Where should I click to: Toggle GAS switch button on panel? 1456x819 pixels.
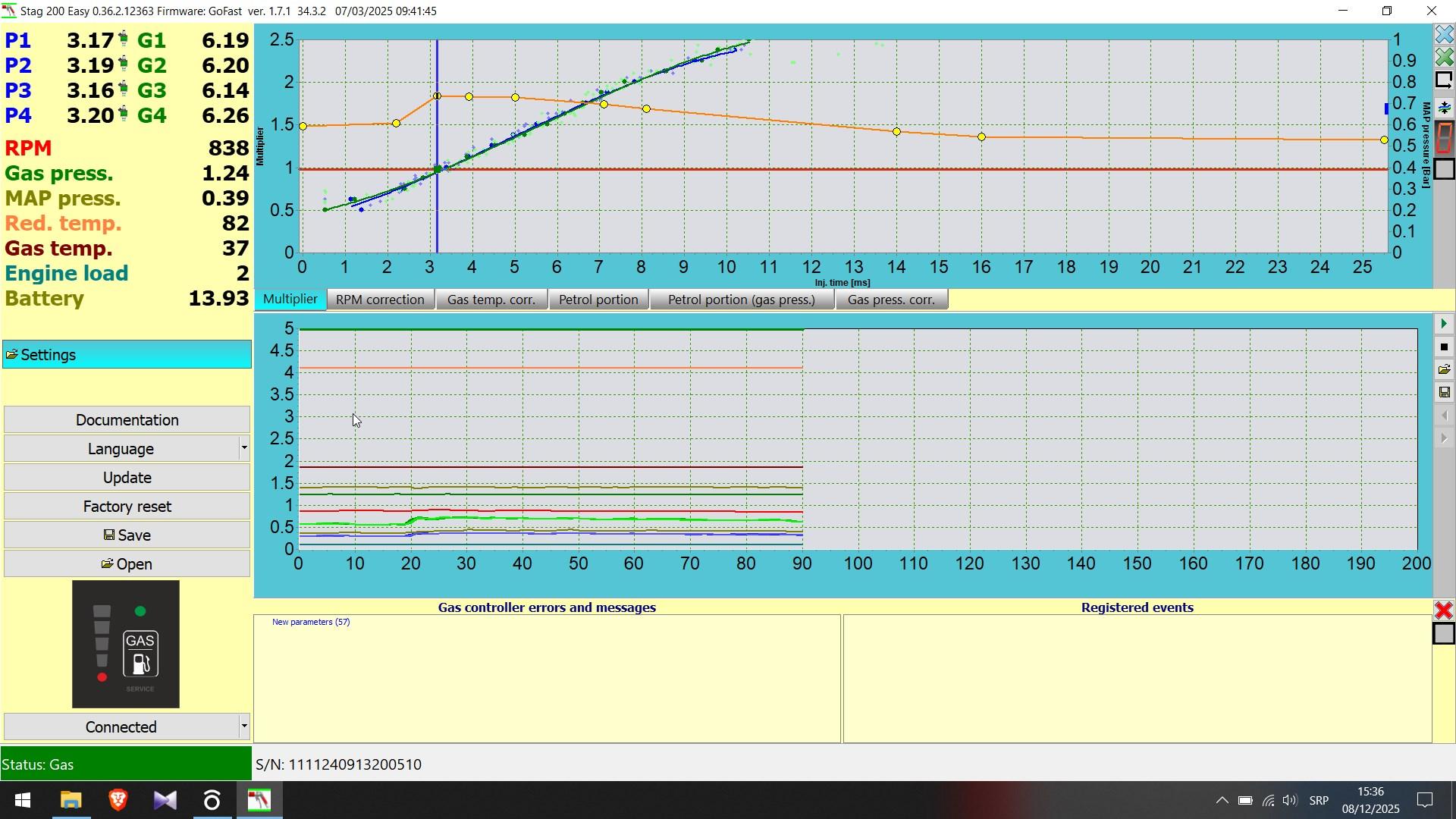pyautogui.click(x=140, y=654)
